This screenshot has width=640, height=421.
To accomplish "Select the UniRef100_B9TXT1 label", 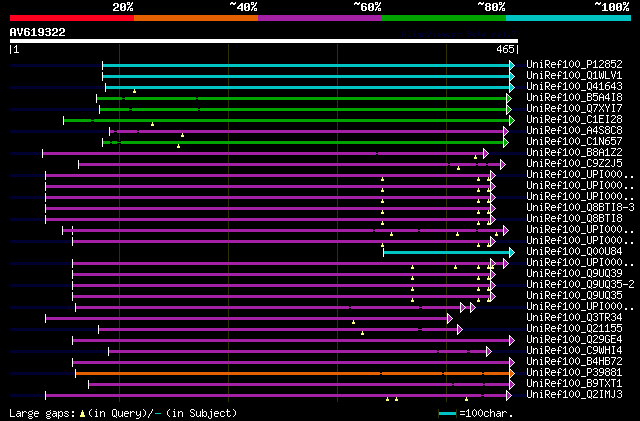I will pos(574,384).
